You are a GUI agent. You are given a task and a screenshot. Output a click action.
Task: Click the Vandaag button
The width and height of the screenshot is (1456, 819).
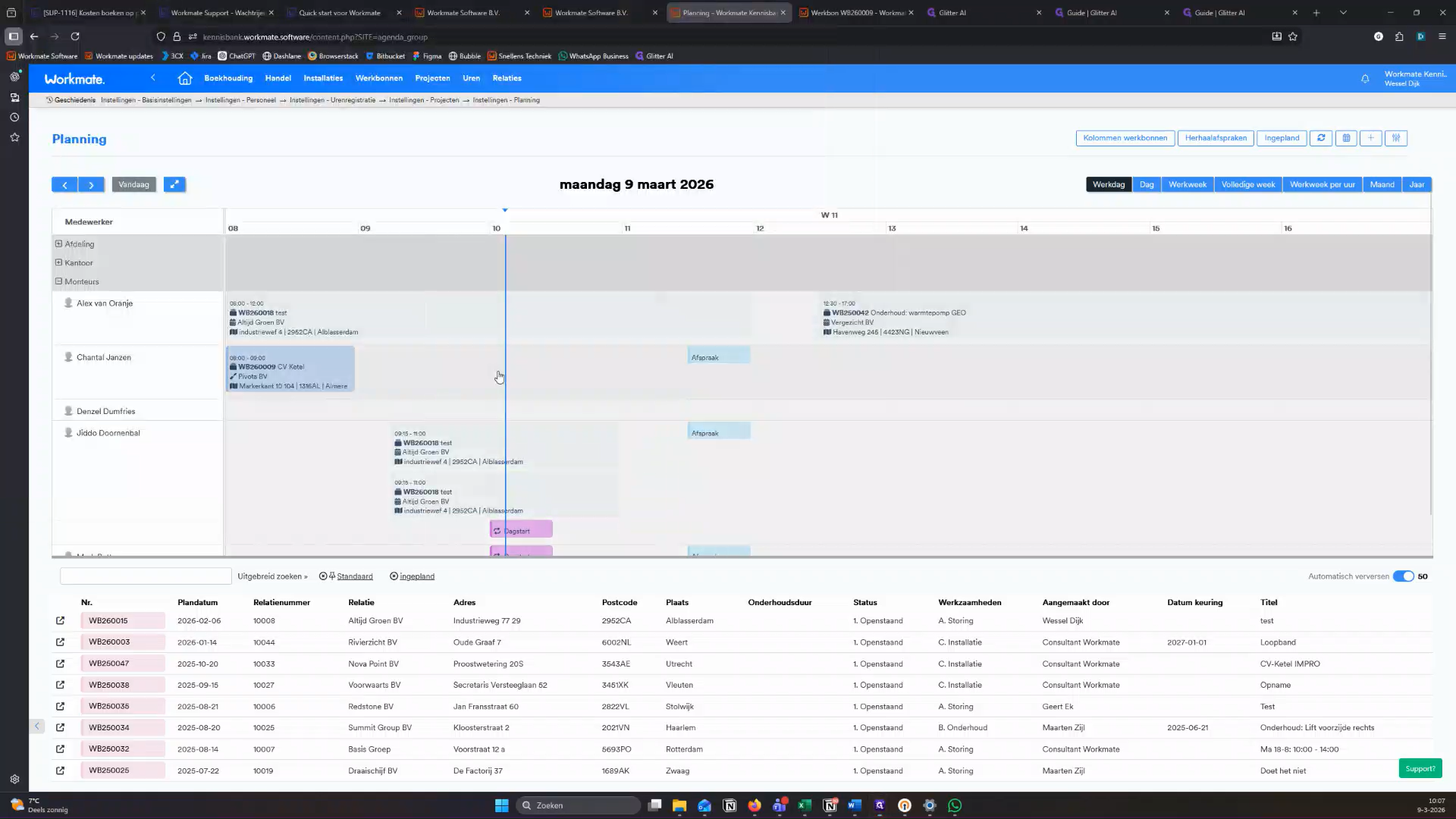[133, 184]
